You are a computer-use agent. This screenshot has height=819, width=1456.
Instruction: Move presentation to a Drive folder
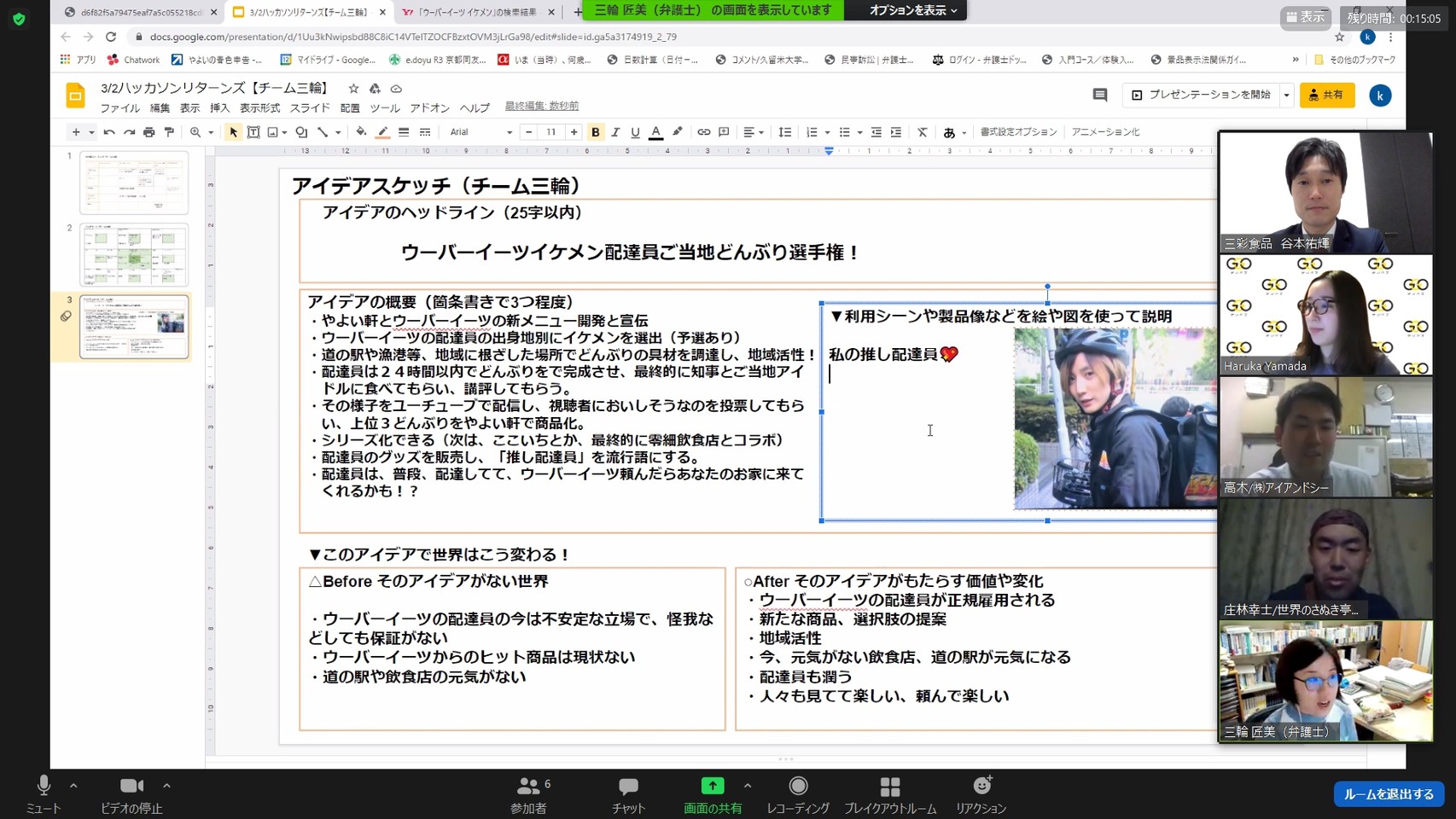coord(375,89)
